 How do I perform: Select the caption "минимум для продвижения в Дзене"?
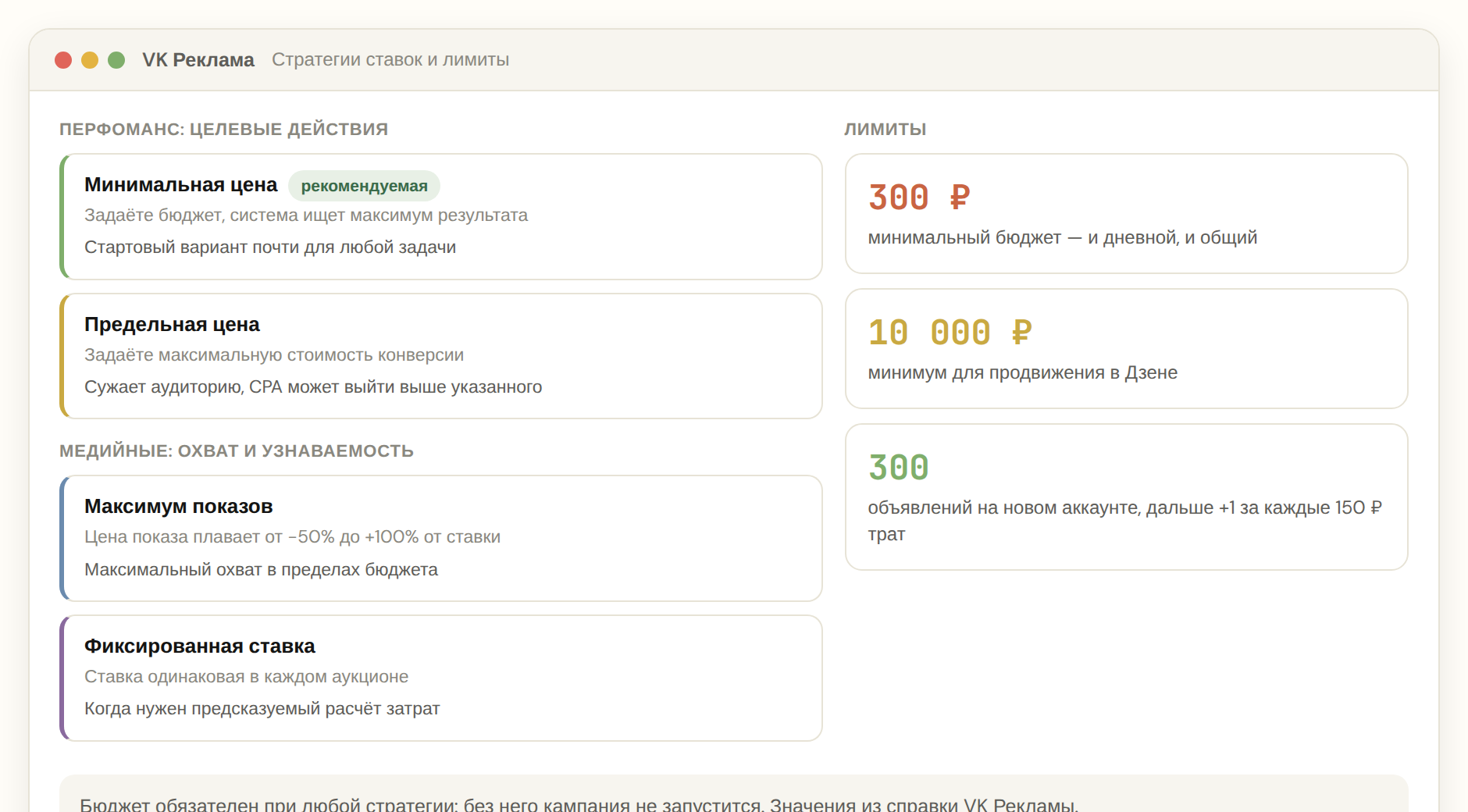1023,372
